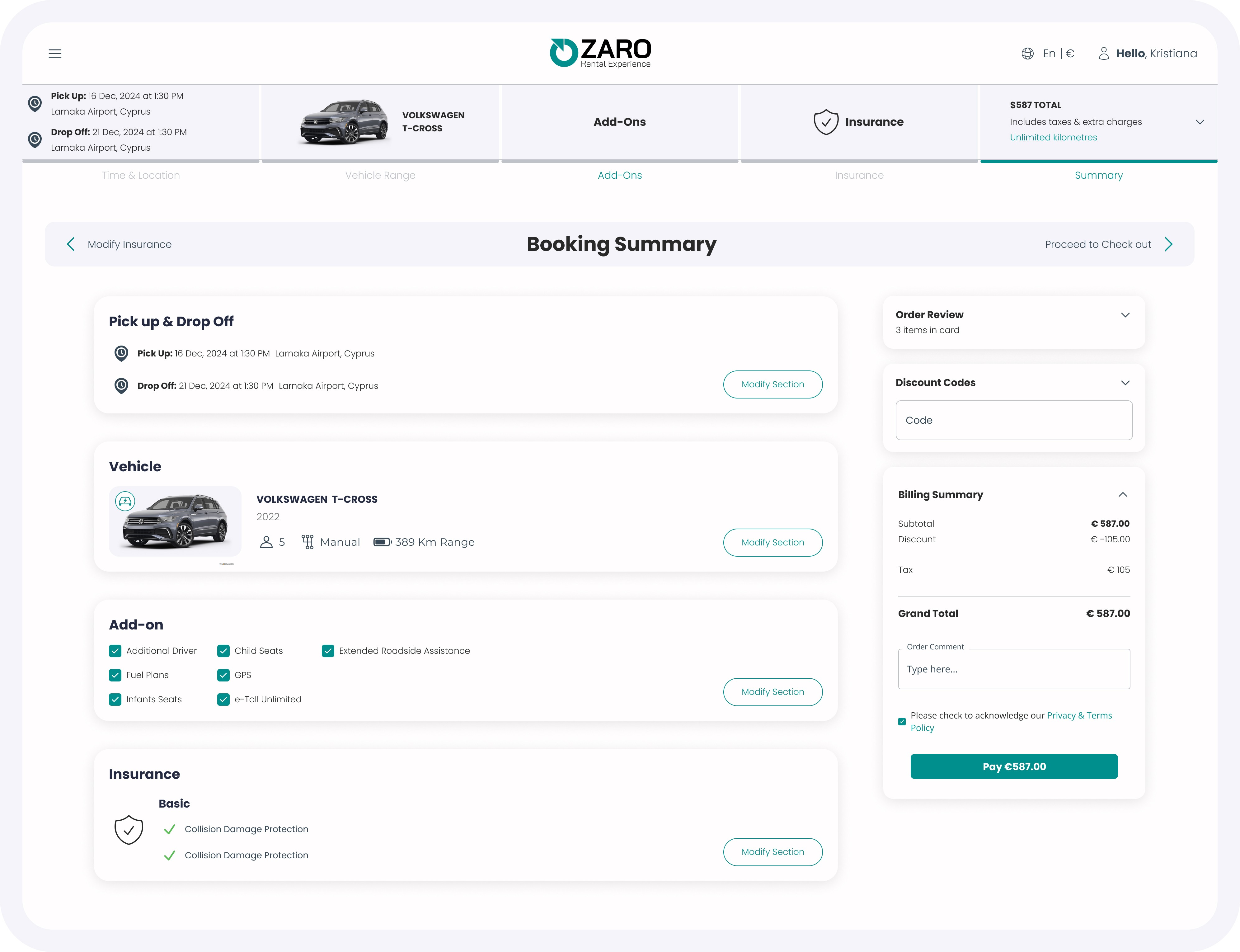Open the Privacy & Terms Policy link
This screenshot has width=1240, height=952.
(1078, 716)
